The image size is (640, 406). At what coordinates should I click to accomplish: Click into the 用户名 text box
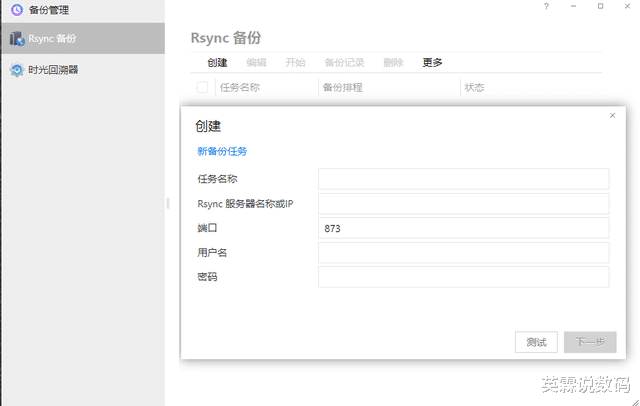click(x=463, y=253)
